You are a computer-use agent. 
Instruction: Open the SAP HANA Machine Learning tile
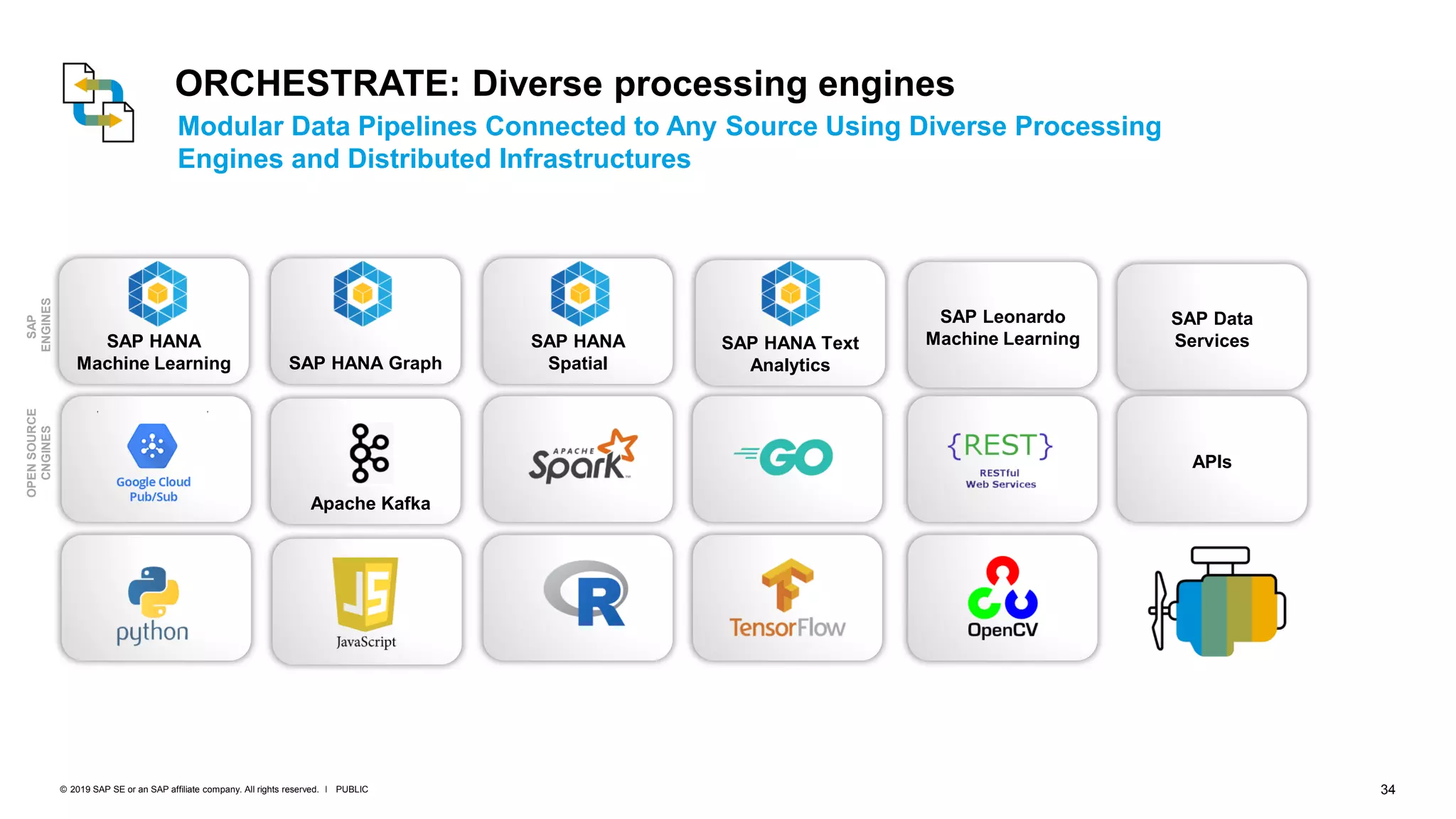pos(154,322)
